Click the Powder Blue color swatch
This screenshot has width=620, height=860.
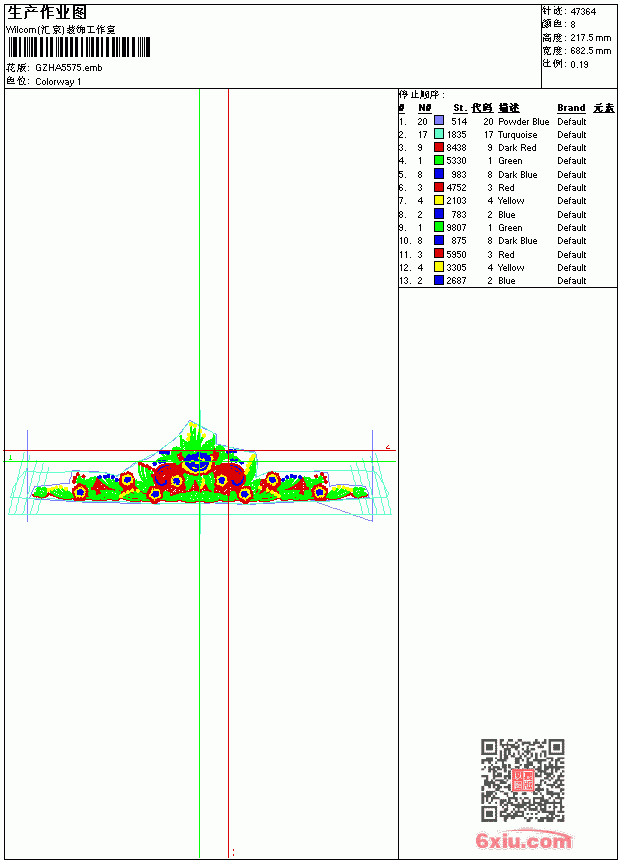pyautogui.click(x=439, y=121)
